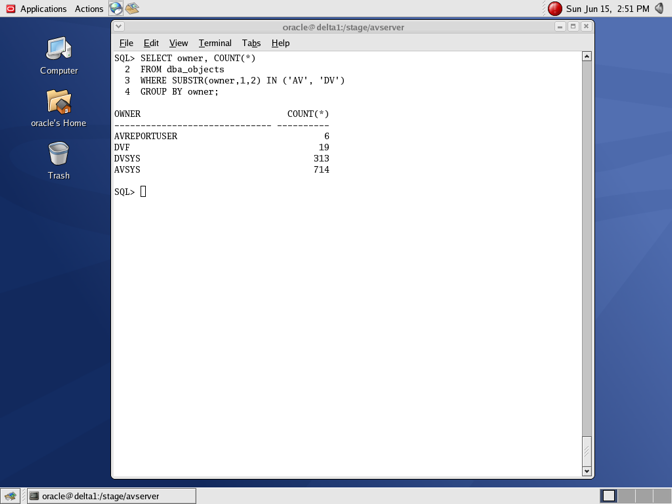
Task: Launch the email client panel icon
Action: 132,8
